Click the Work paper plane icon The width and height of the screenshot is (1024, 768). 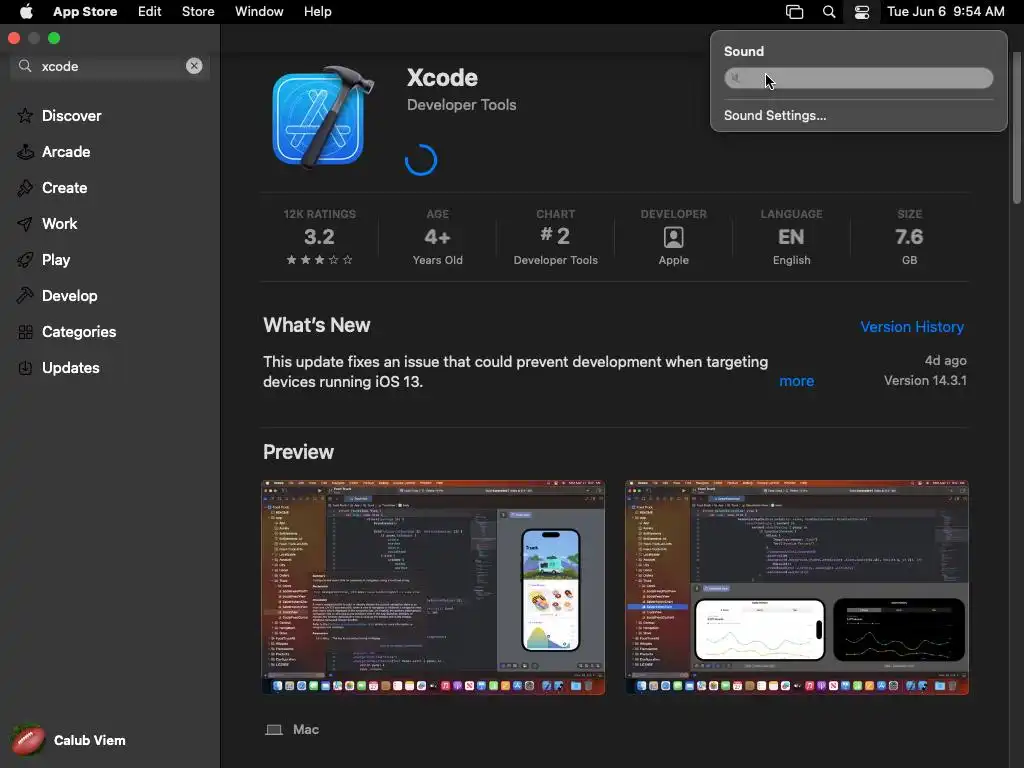point(25,223)
